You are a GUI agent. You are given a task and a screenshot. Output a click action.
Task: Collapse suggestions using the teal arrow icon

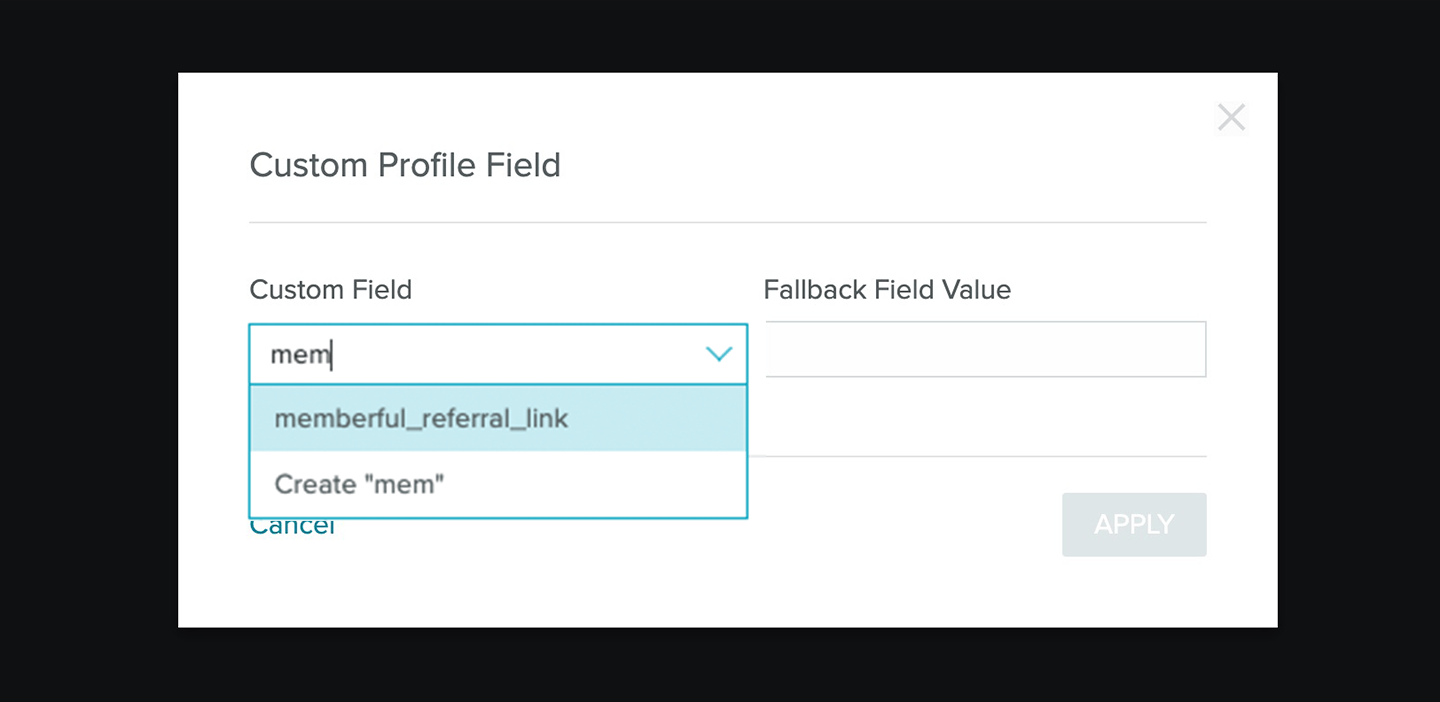pyautogui.click(x=719, y=354)
